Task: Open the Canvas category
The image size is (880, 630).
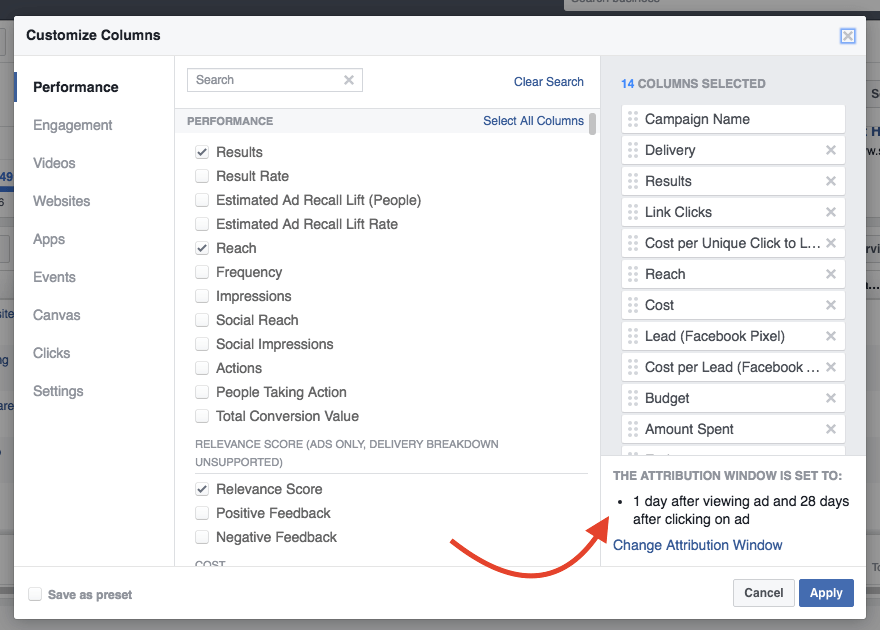Action: tap(56, 315)
